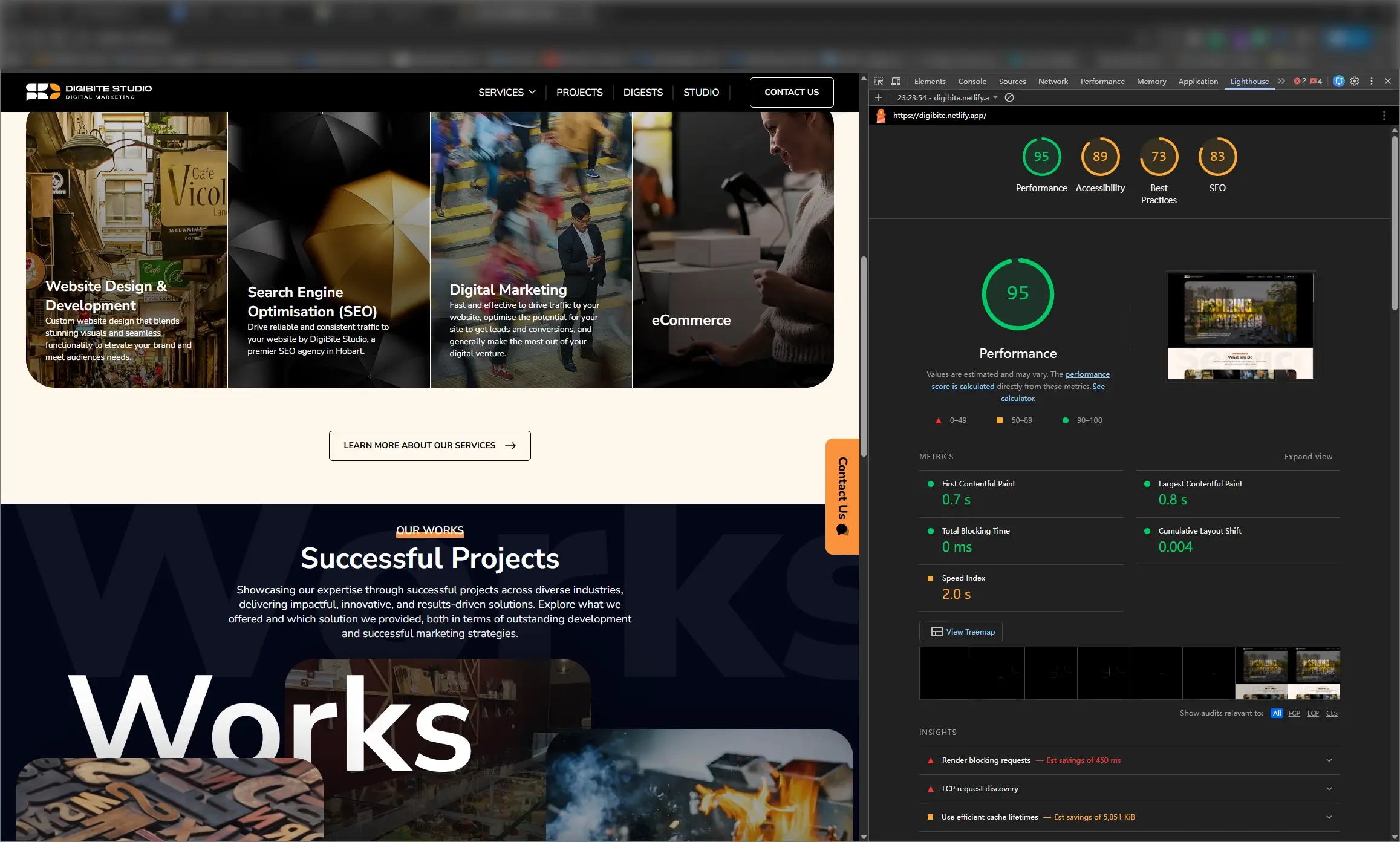Start a new Lighthouse report with plus icon

point(879,97)
